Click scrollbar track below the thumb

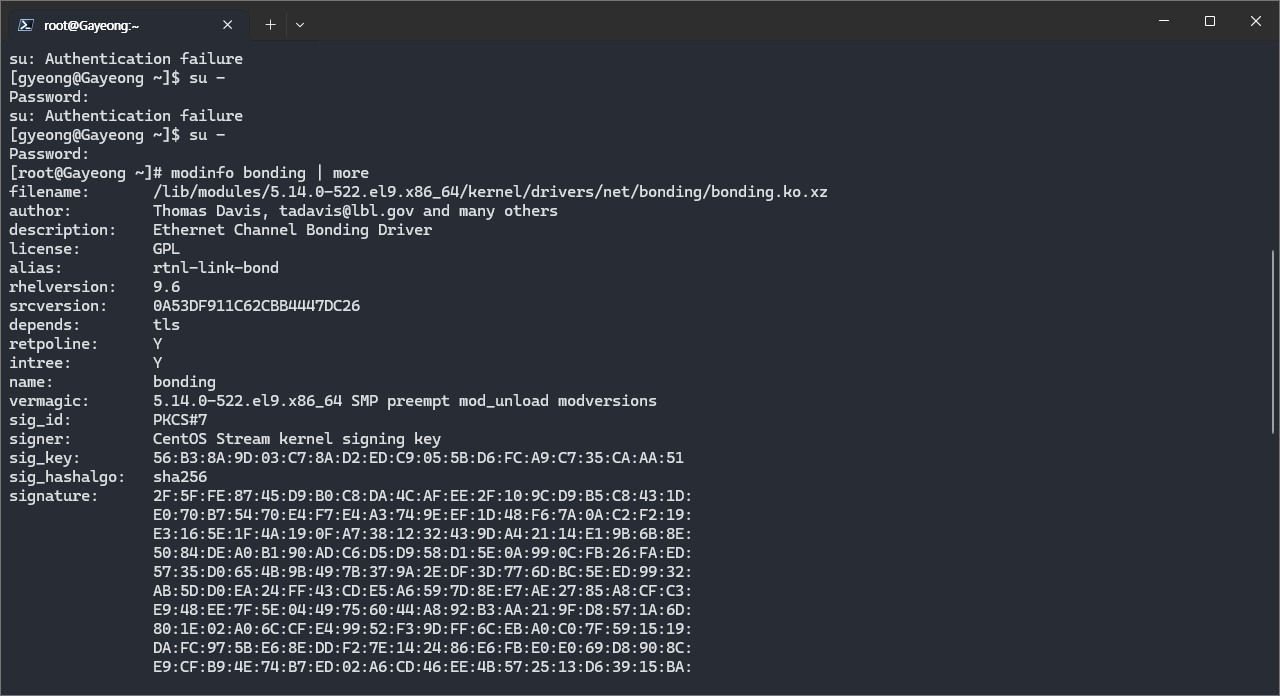tap(1273, 560)
